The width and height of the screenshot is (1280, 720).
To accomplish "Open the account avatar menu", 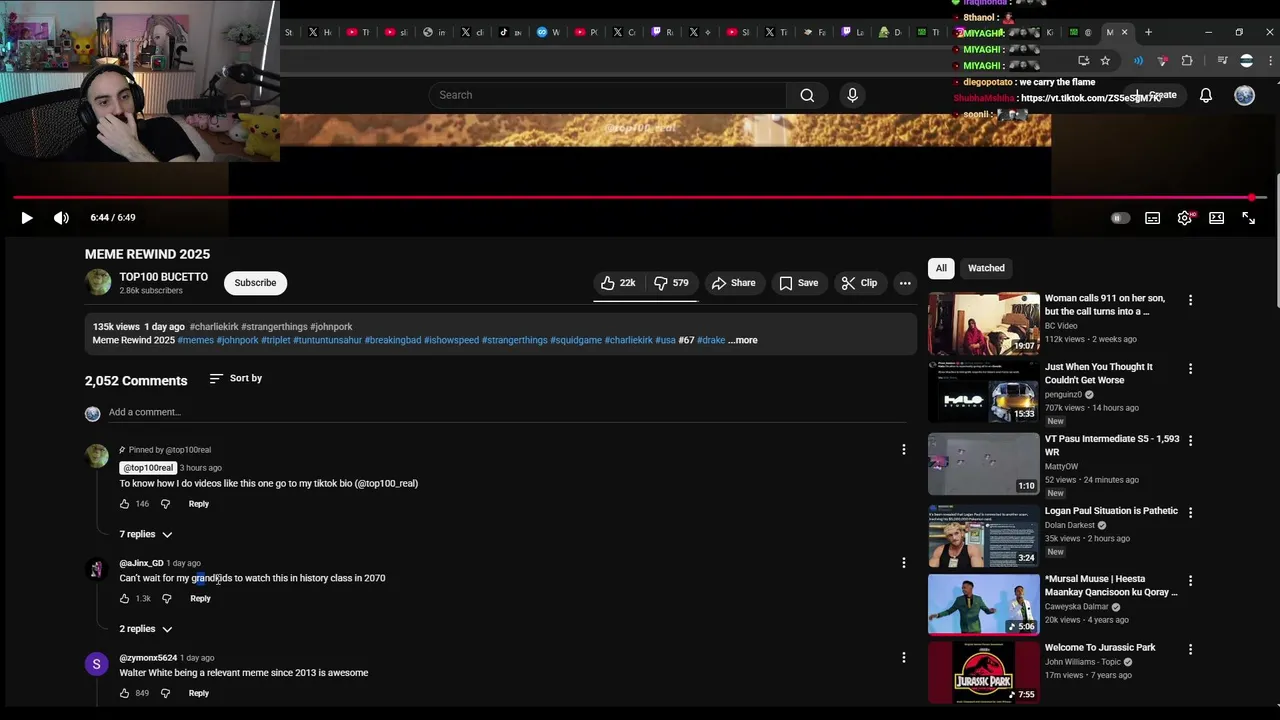I will pyautogui.click(x=1244, y=95).
